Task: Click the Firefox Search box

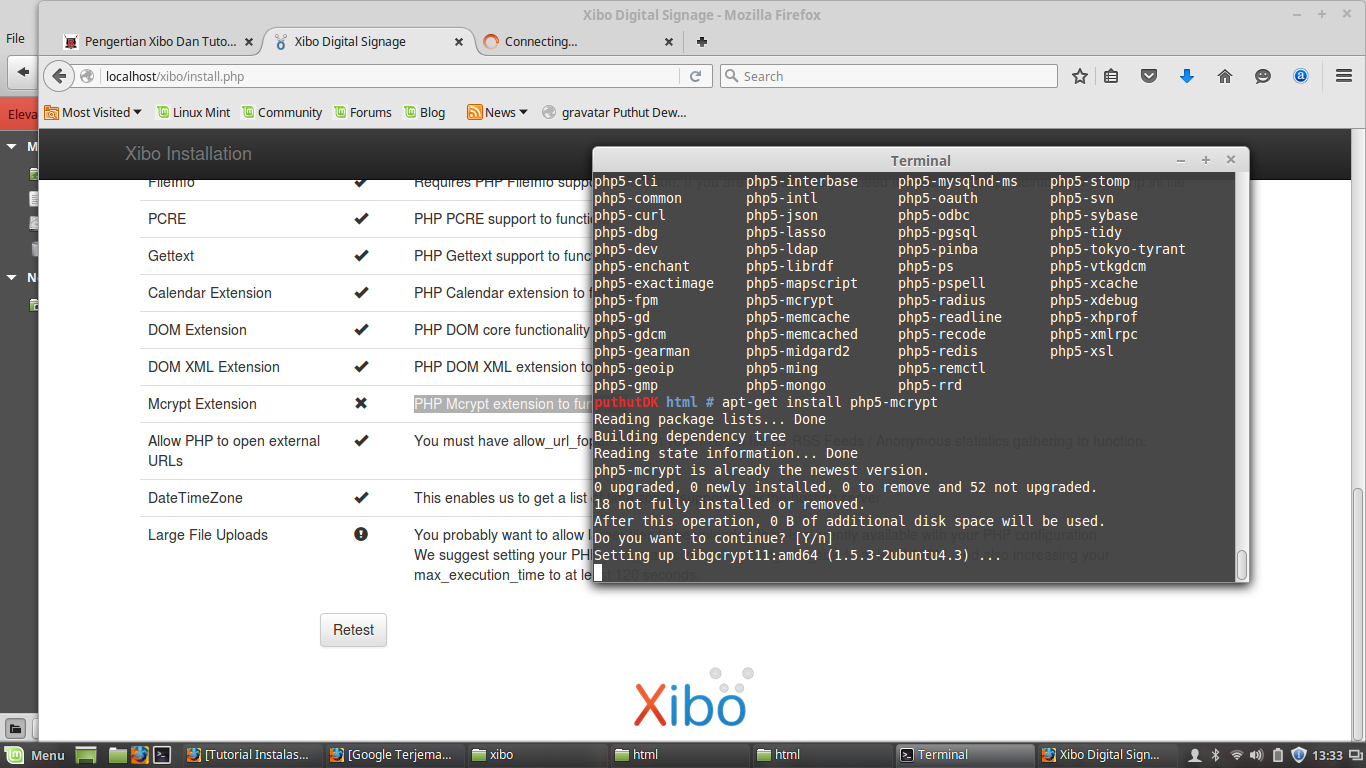Action: point(889,76)
